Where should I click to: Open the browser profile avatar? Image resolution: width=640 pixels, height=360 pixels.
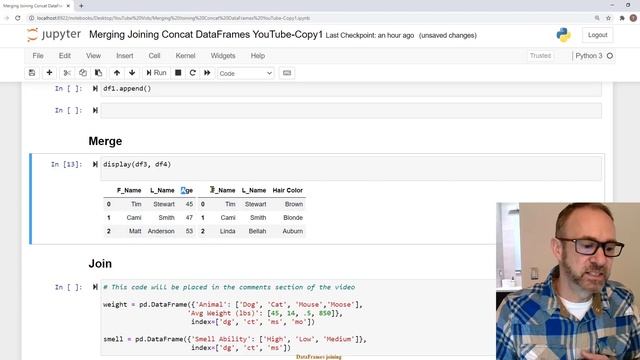633,18
